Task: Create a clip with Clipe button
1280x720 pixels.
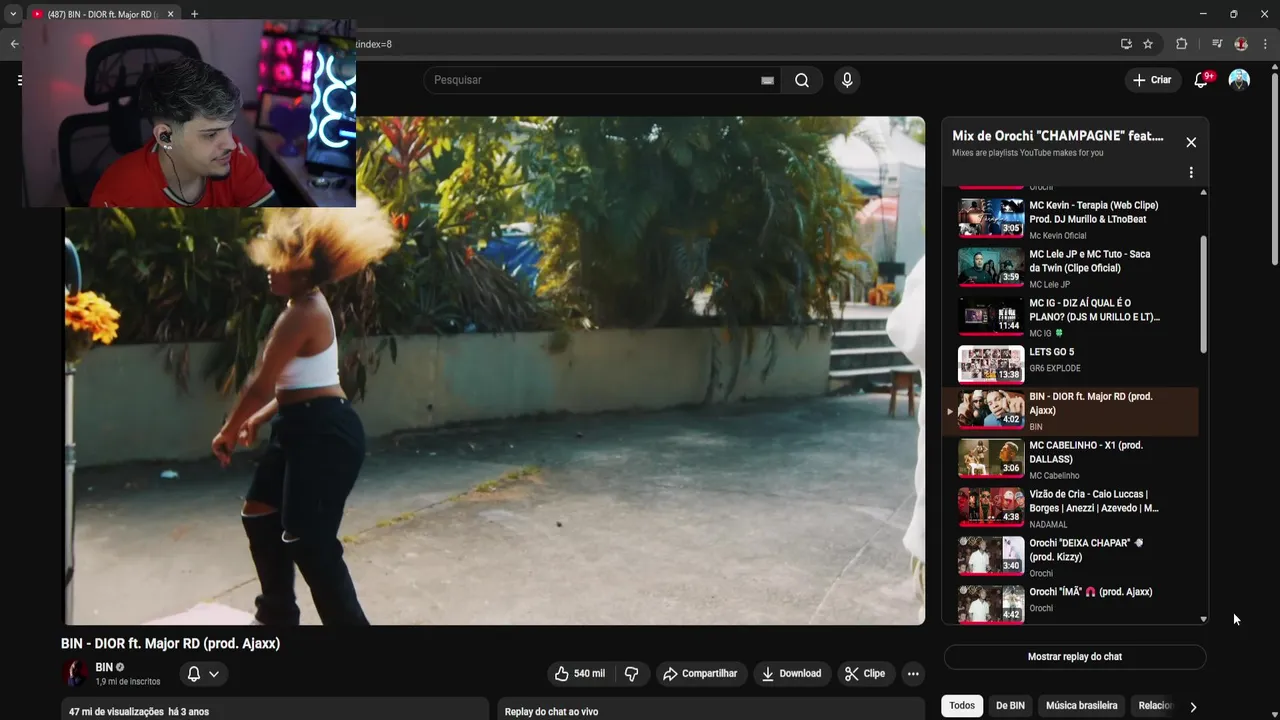Action: [x=865, y=674]
